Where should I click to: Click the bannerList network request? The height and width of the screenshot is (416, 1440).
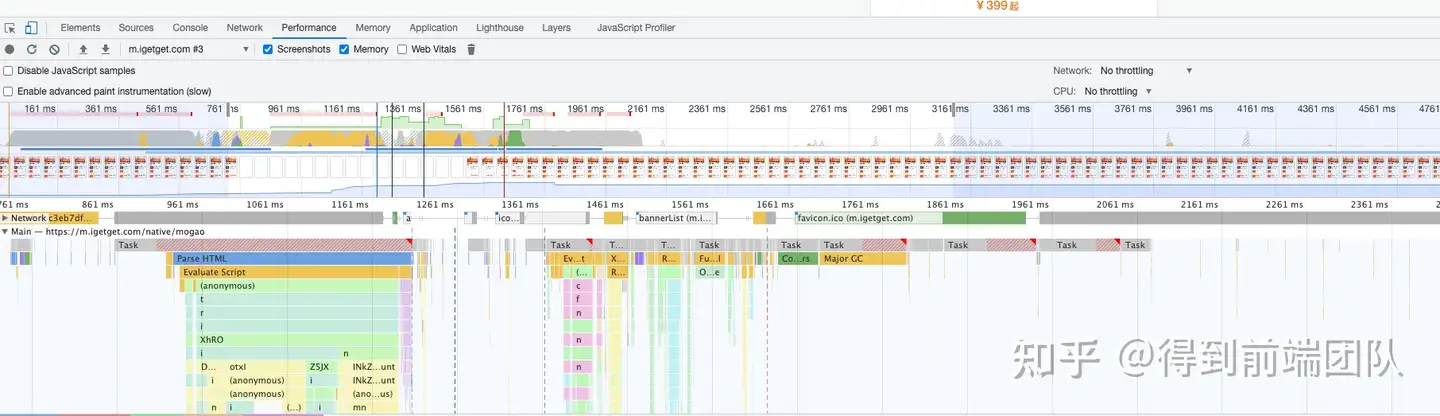pos(676,218)
